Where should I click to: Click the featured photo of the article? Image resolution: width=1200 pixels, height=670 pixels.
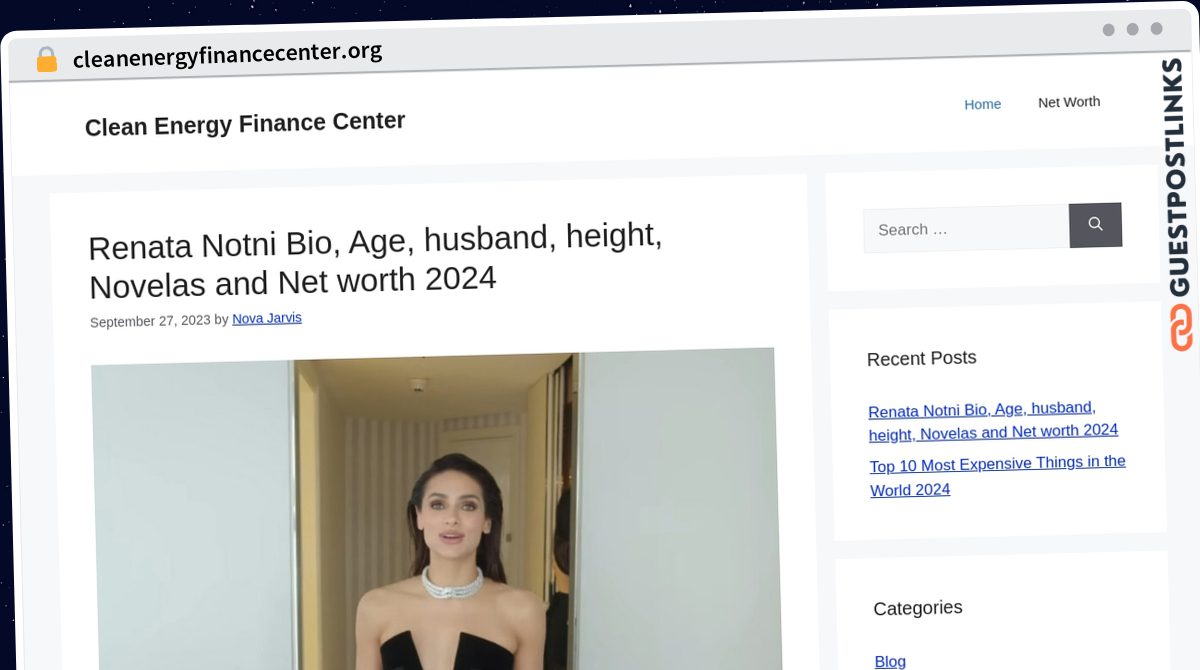tap(435, 510)
